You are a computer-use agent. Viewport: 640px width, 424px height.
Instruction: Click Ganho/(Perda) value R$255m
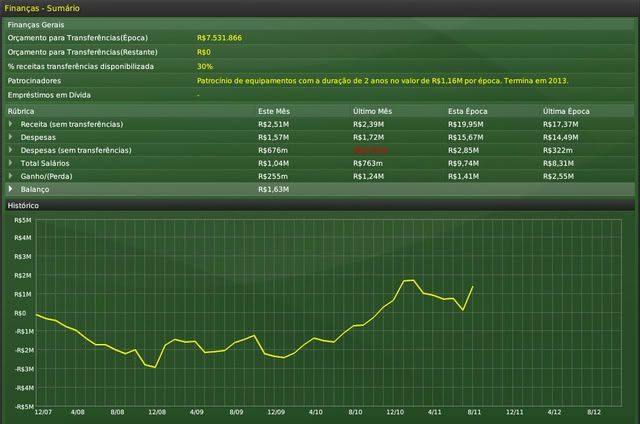pyautogui.click(x=273, y=176)
